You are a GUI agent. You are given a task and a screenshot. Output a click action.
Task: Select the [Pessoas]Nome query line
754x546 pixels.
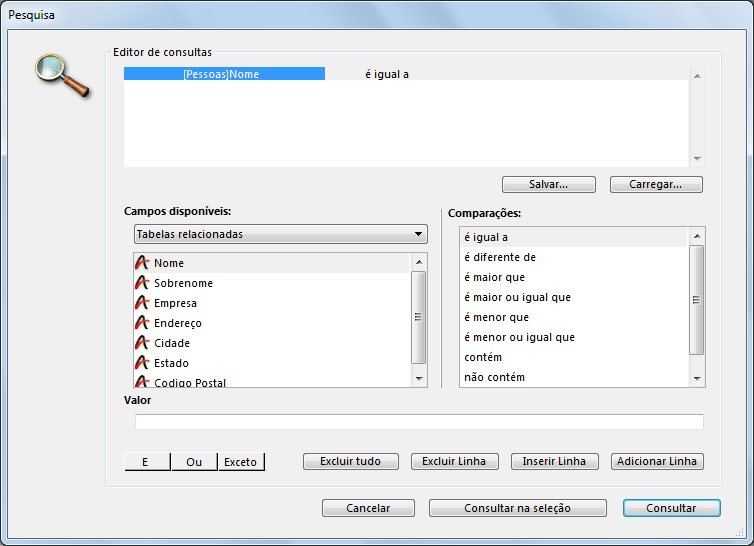coord(224,74)
